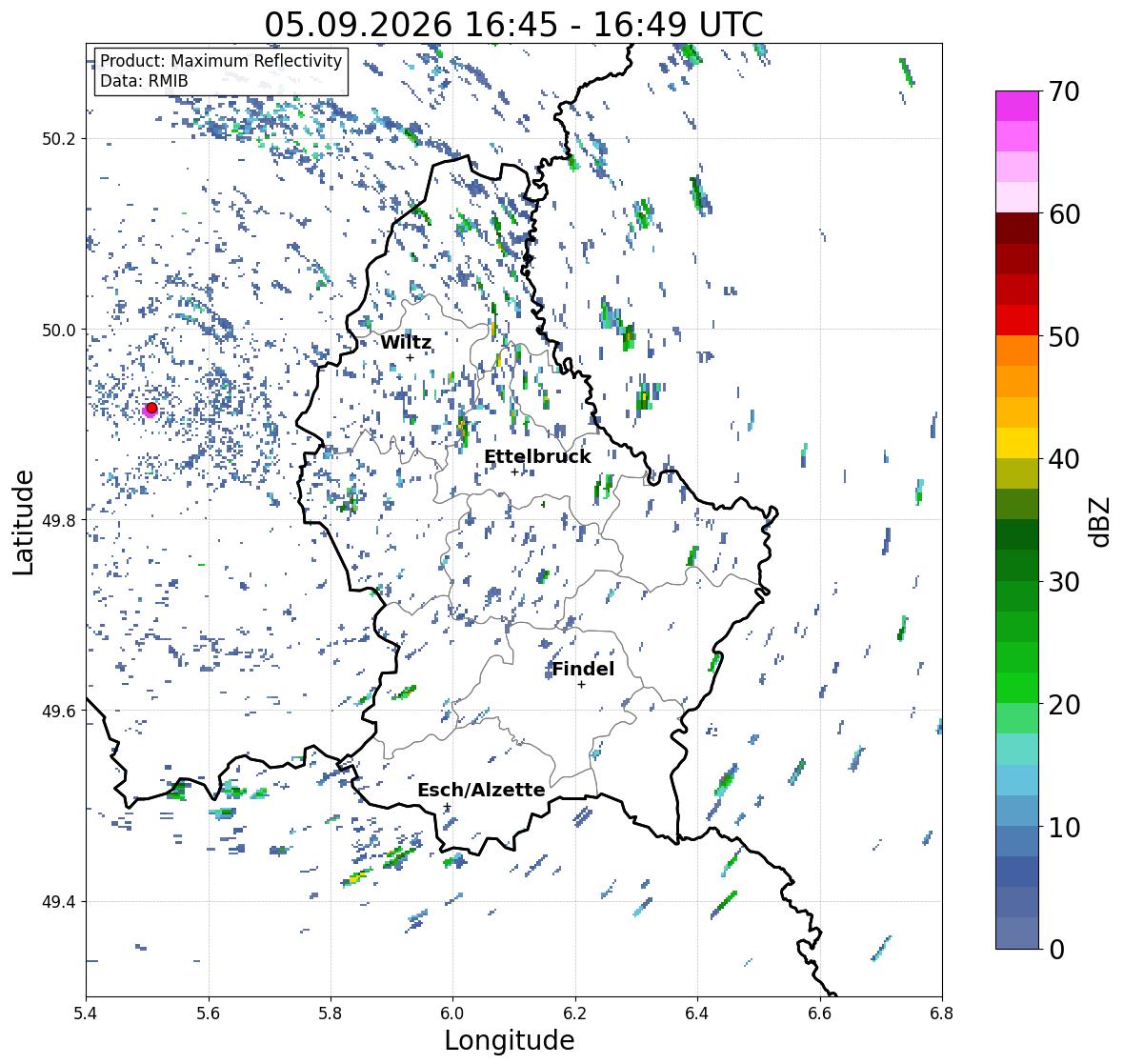Click the dBZ colorbar label
The height and width of the screenshot is (1064, 1123).
coord(1100,522)
